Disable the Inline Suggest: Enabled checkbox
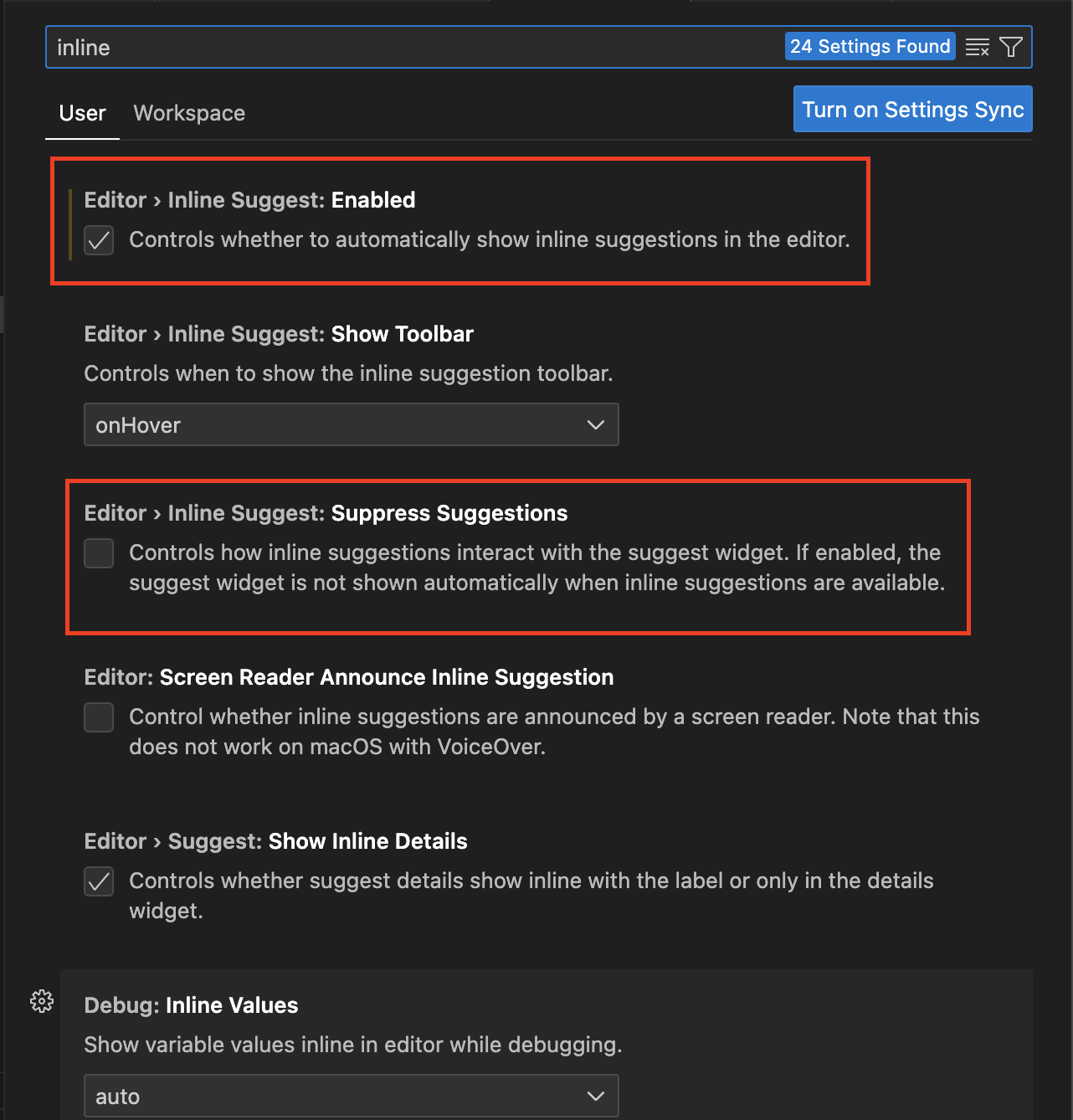Viewport: 1073px width, 1120px height. click(99, 240)
